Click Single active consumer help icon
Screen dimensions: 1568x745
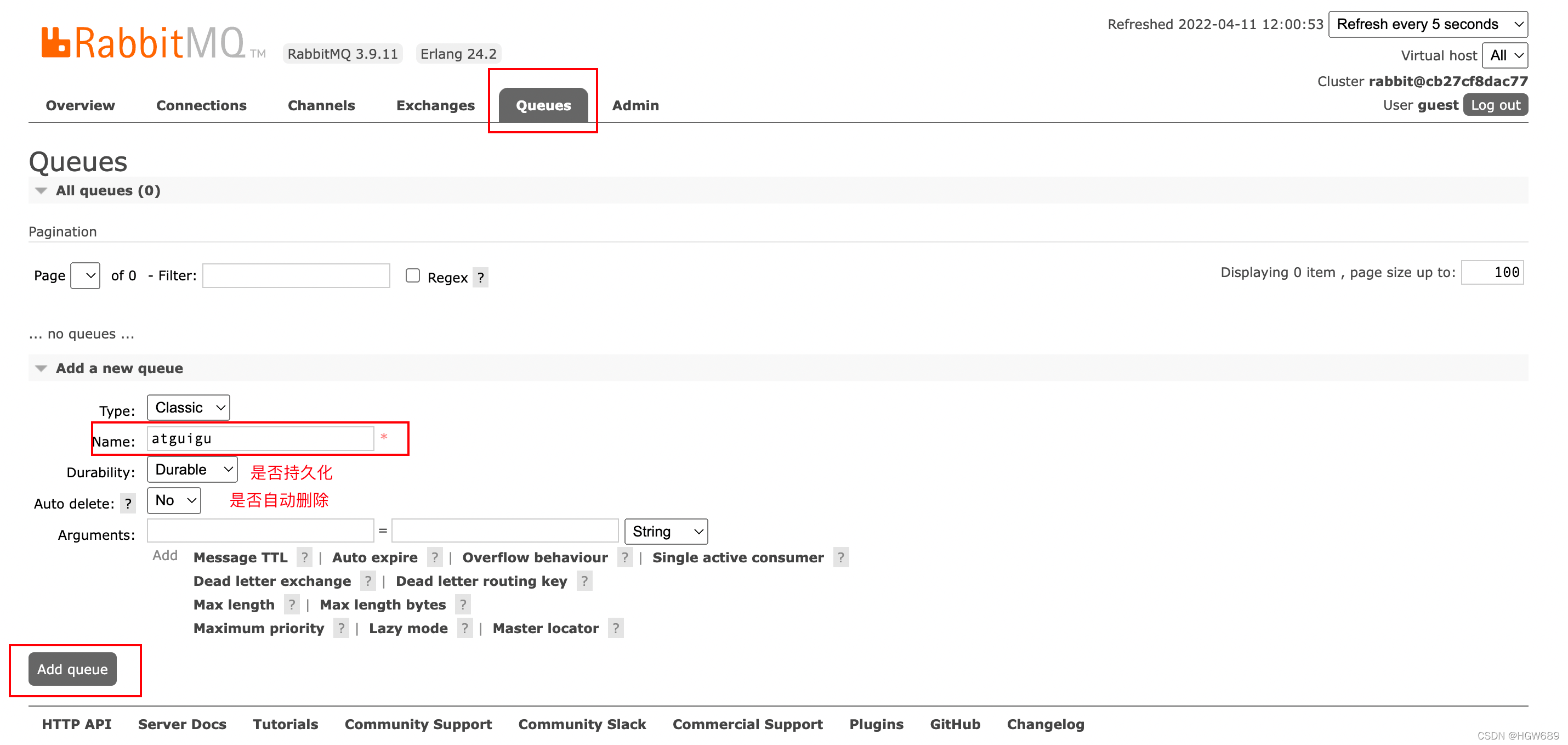point(840,557)
